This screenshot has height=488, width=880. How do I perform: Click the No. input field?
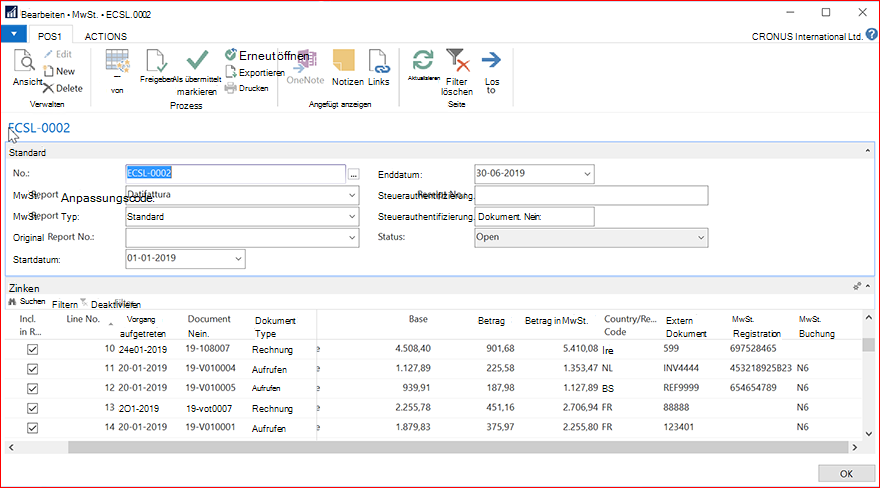[236, 173]
